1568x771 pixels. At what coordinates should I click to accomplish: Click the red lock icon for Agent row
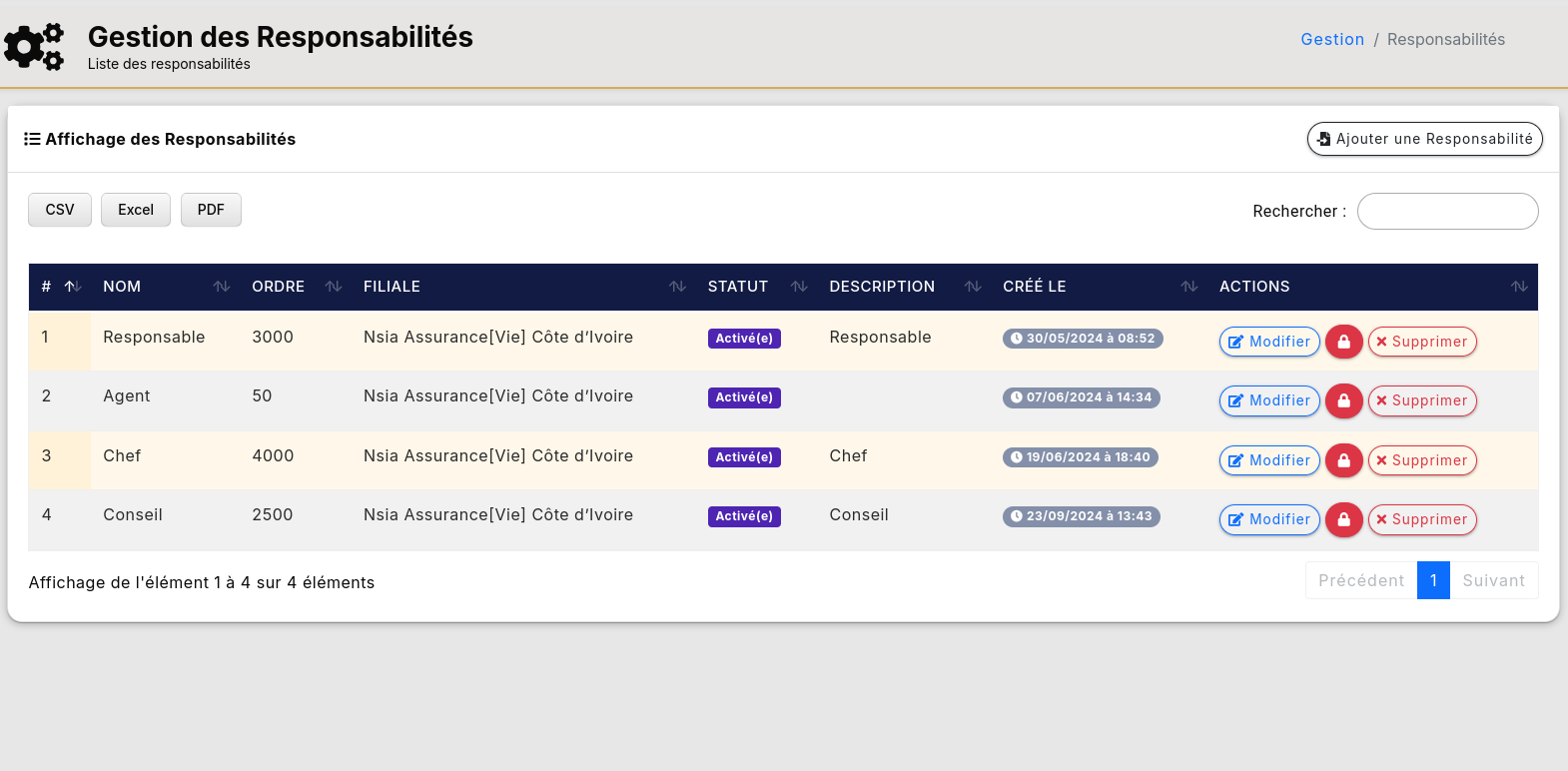point(1343,400)
